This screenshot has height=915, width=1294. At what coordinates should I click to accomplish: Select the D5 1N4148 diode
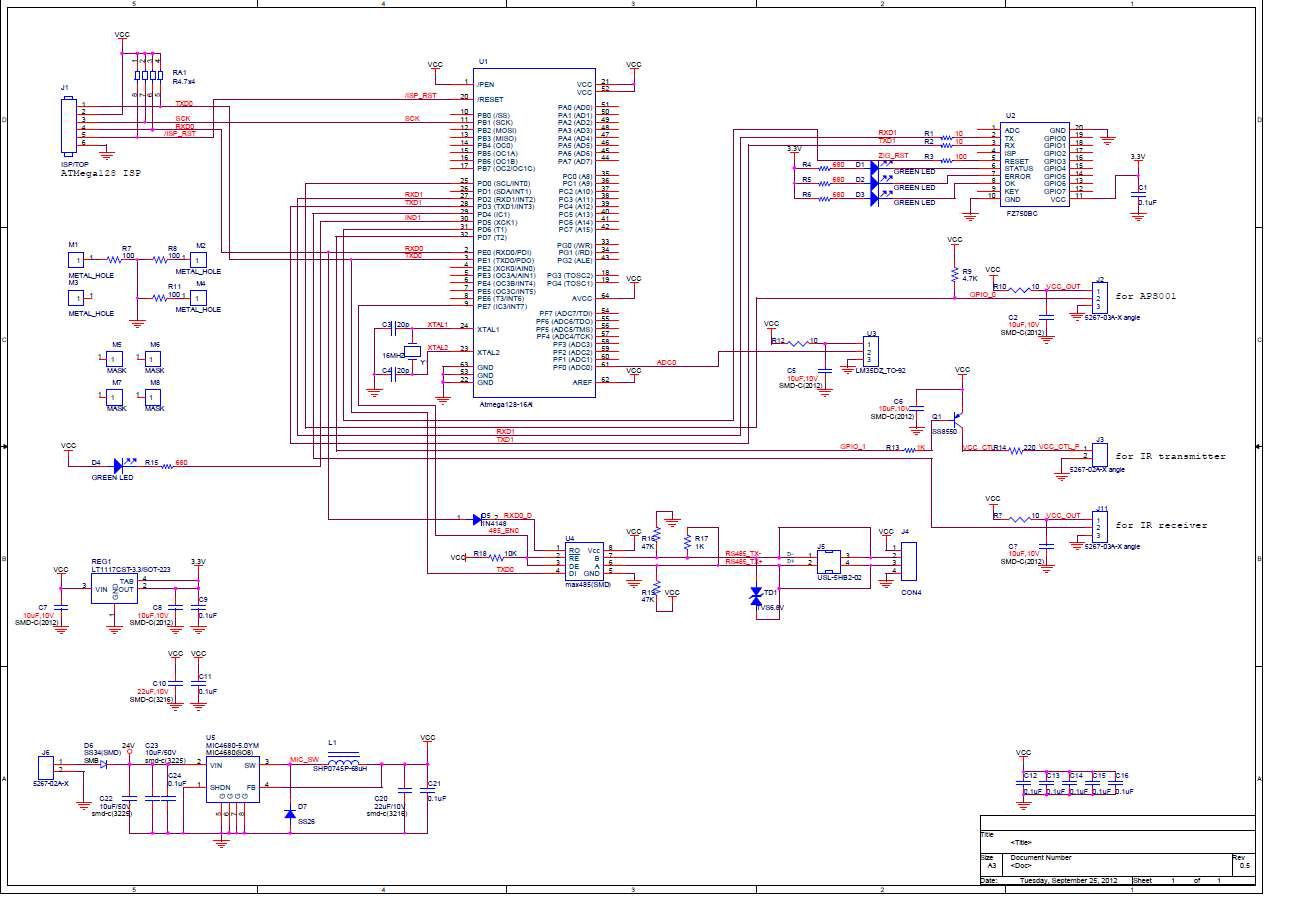pos(475,518)
